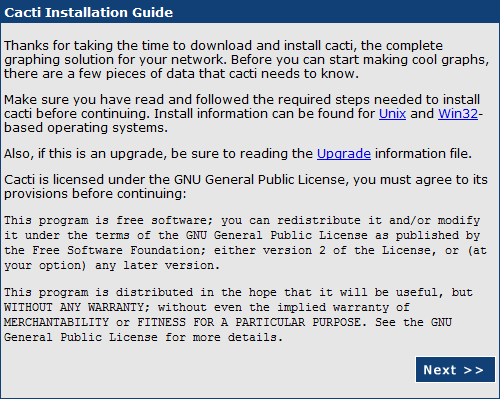Click the "Make sure you have read" line
500x399 pixels.
[x=242, y=100]
